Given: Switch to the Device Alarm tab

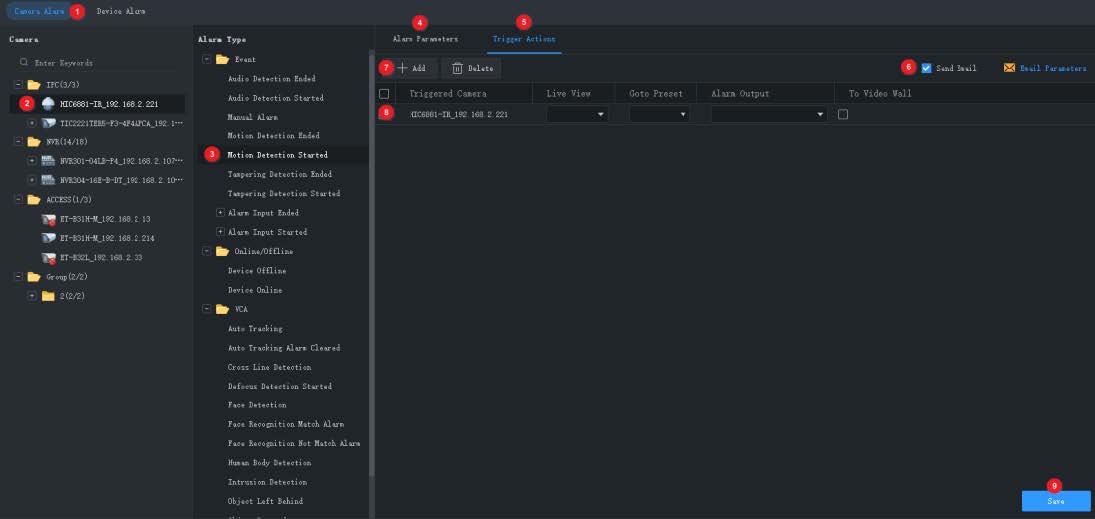Looking at the screenshot, I should pos(121,12).
